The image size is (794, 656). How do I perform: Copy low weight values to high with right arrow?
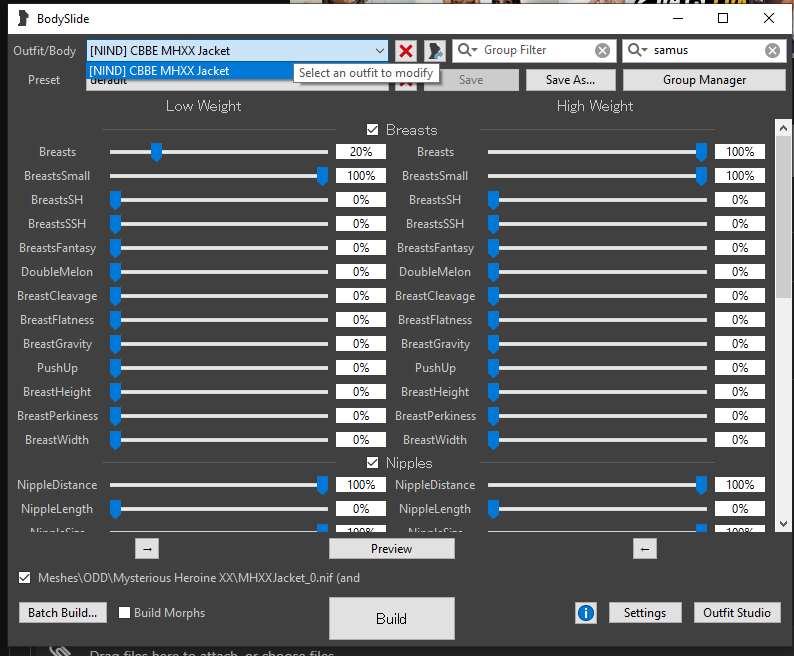point(147,549)
